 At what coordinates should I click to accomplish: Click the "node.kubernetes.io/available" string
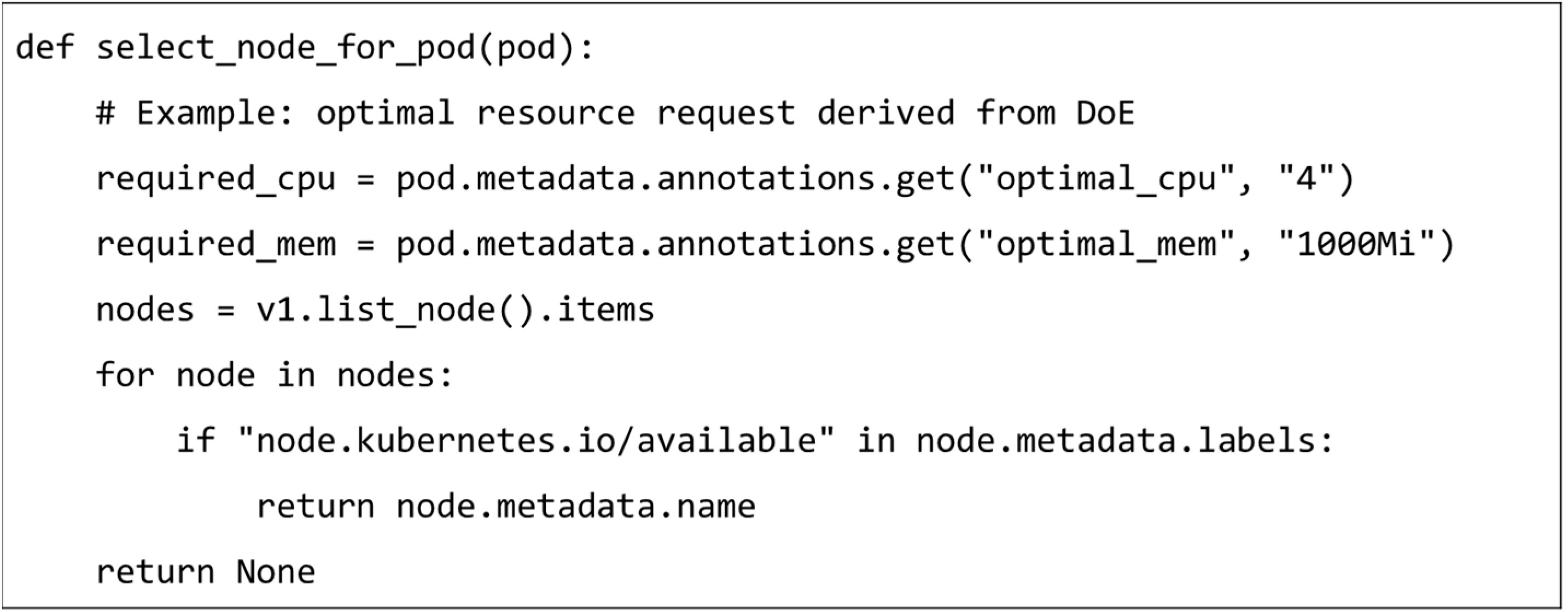pyautogui.click(x=537, y=440)
